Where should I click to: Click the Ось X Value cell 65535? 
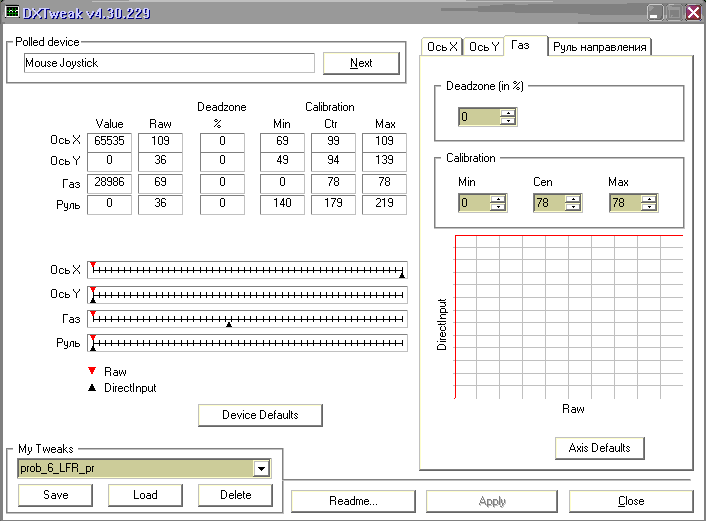pyautogui.click(x=109, y=141)
